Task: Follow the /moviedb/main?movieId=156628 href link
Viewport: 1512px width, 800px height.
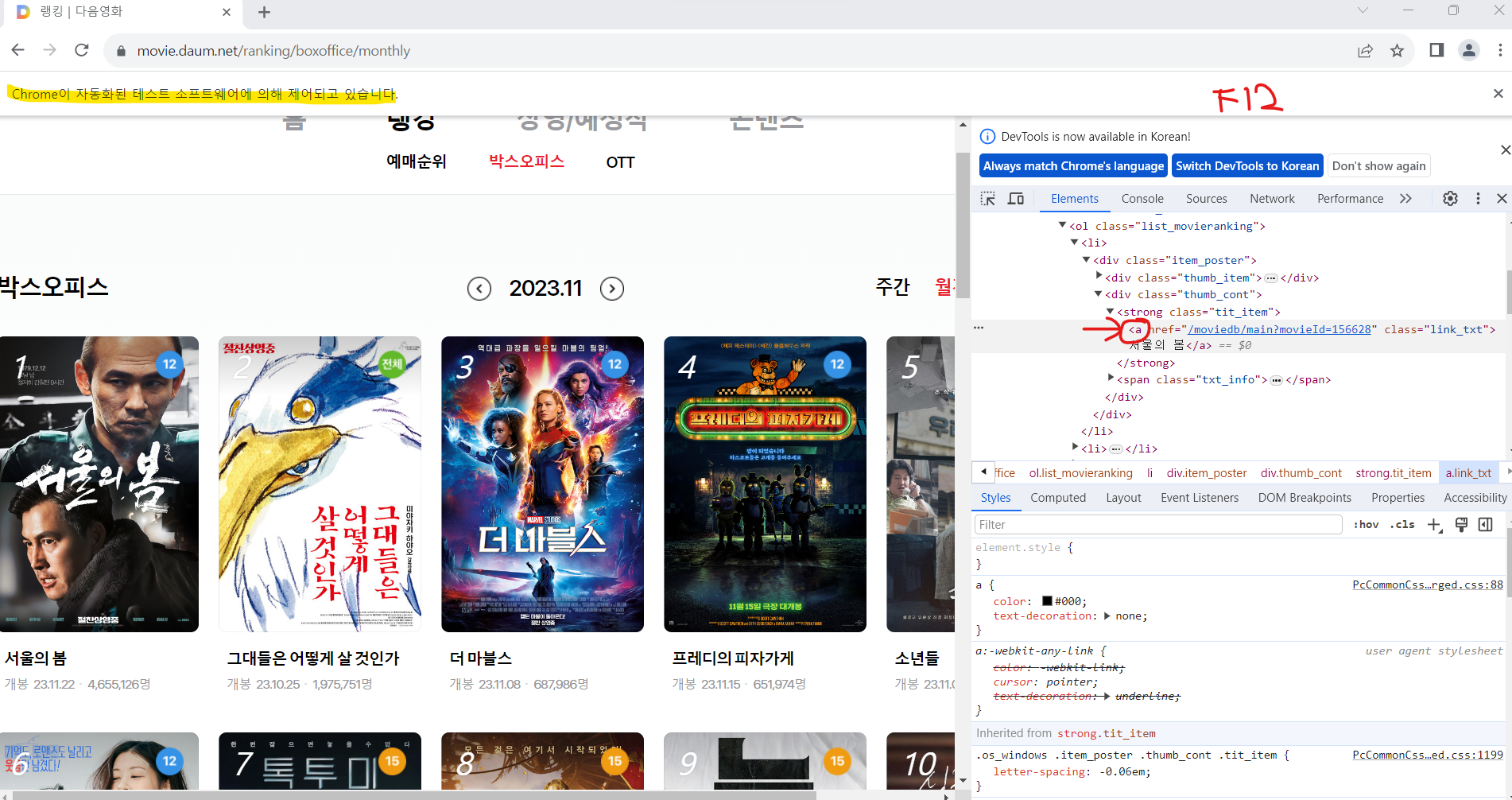Action: pyautogui.click(x=1279, y=329)
